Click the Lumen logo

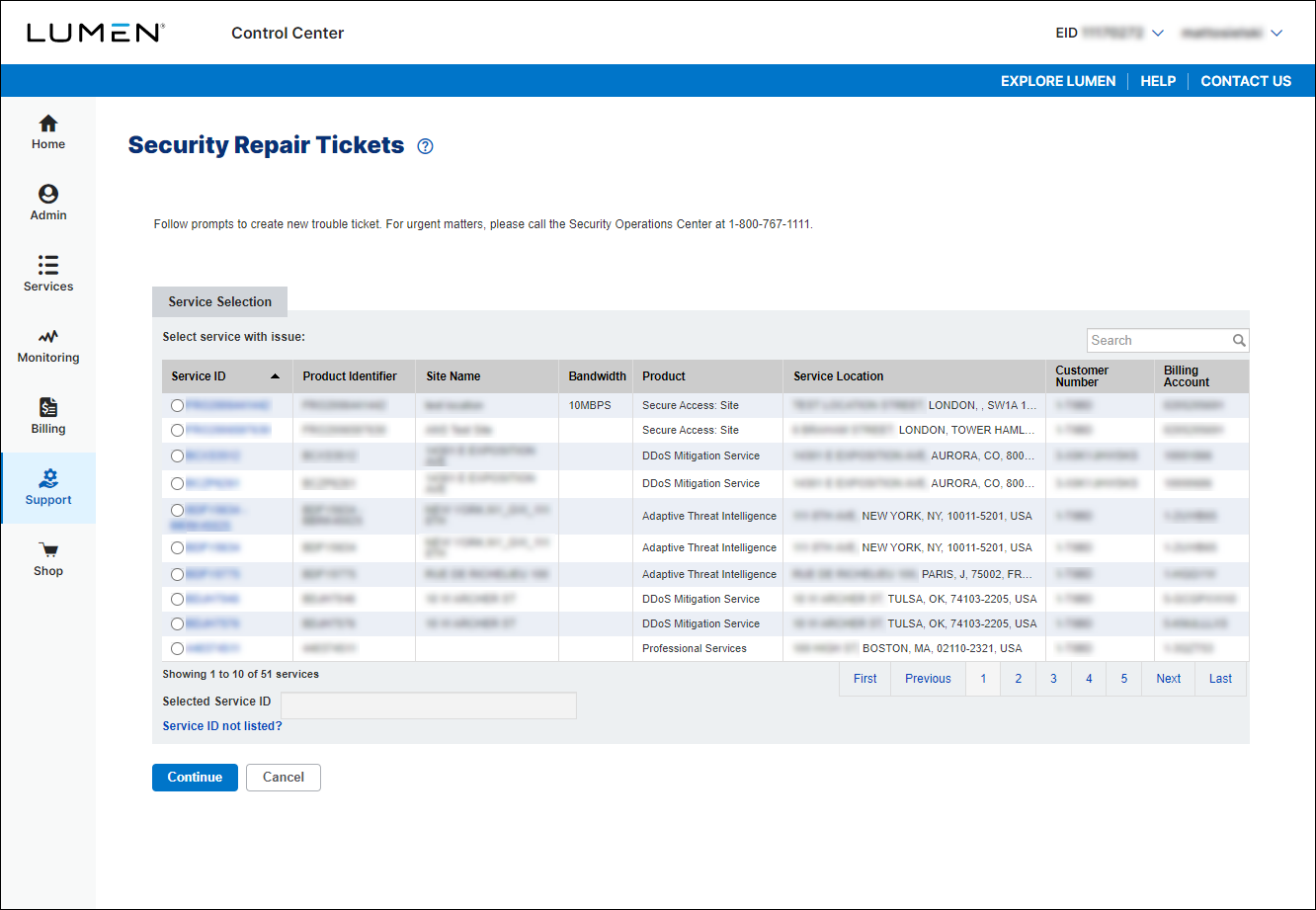point(95,33)
